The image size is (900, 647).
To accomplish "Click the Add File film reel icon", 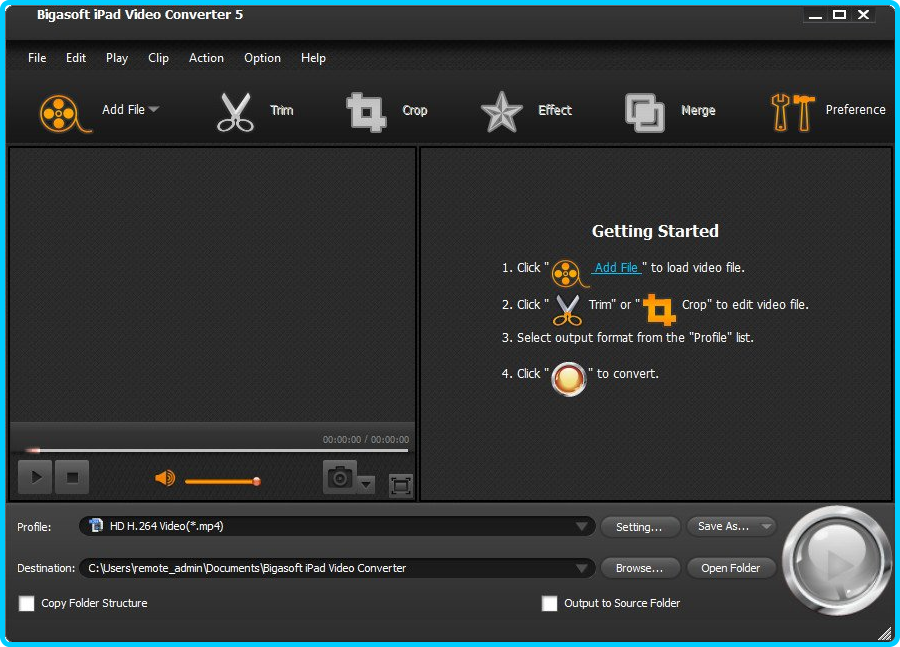I will (x=64, y=113).
